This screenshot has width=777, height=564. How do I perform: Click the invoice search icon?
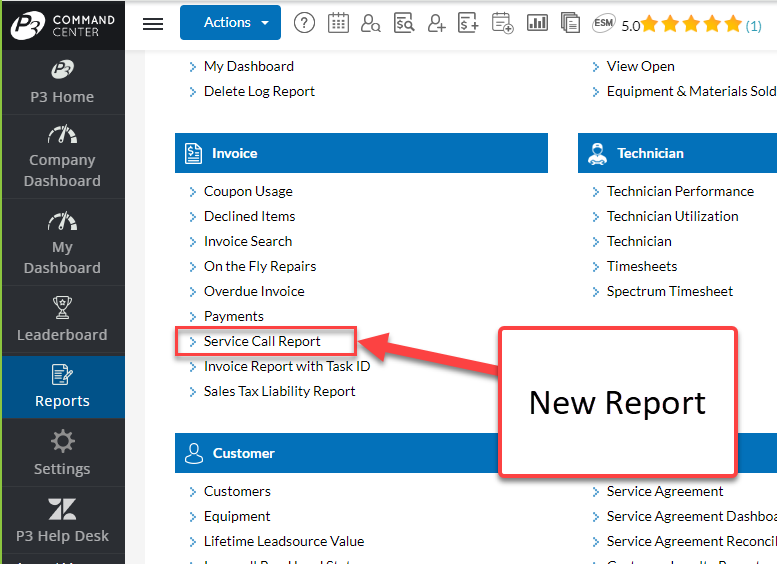coord(404,23)
